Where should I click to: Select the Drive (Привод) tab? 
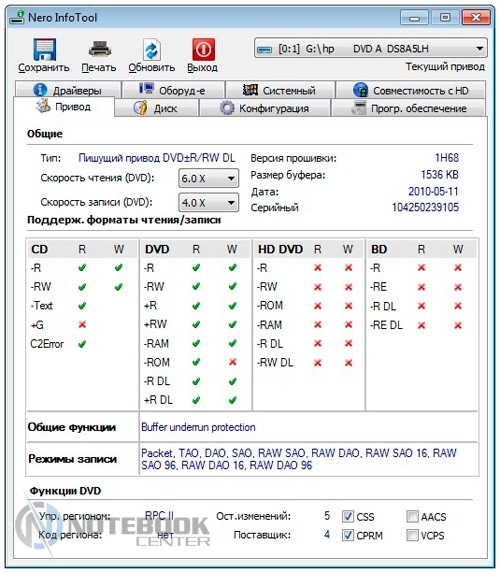[x=64, y=107]
